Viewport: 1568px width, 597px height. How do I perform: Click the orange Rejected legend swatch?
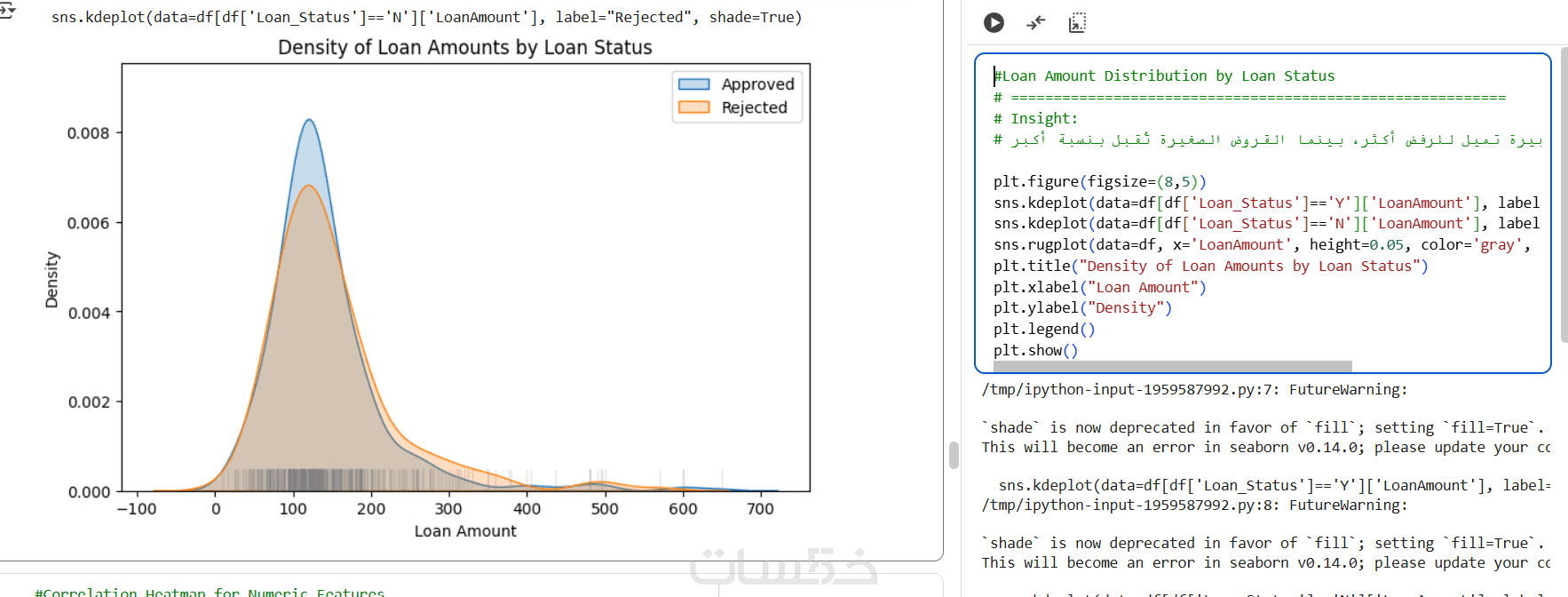pos(693,107)
